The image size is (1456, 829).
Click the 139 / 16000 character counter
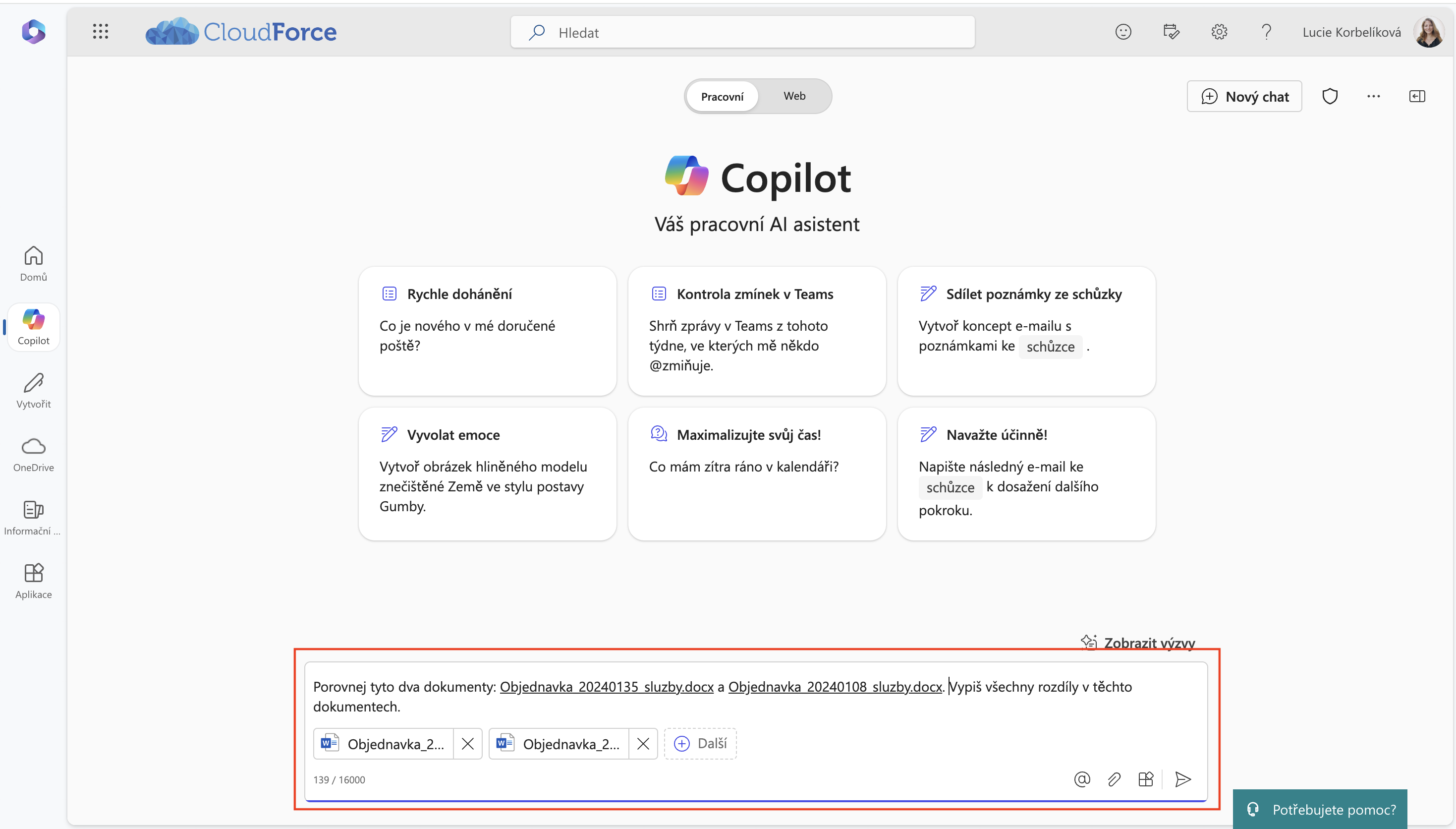coord(339,779)
